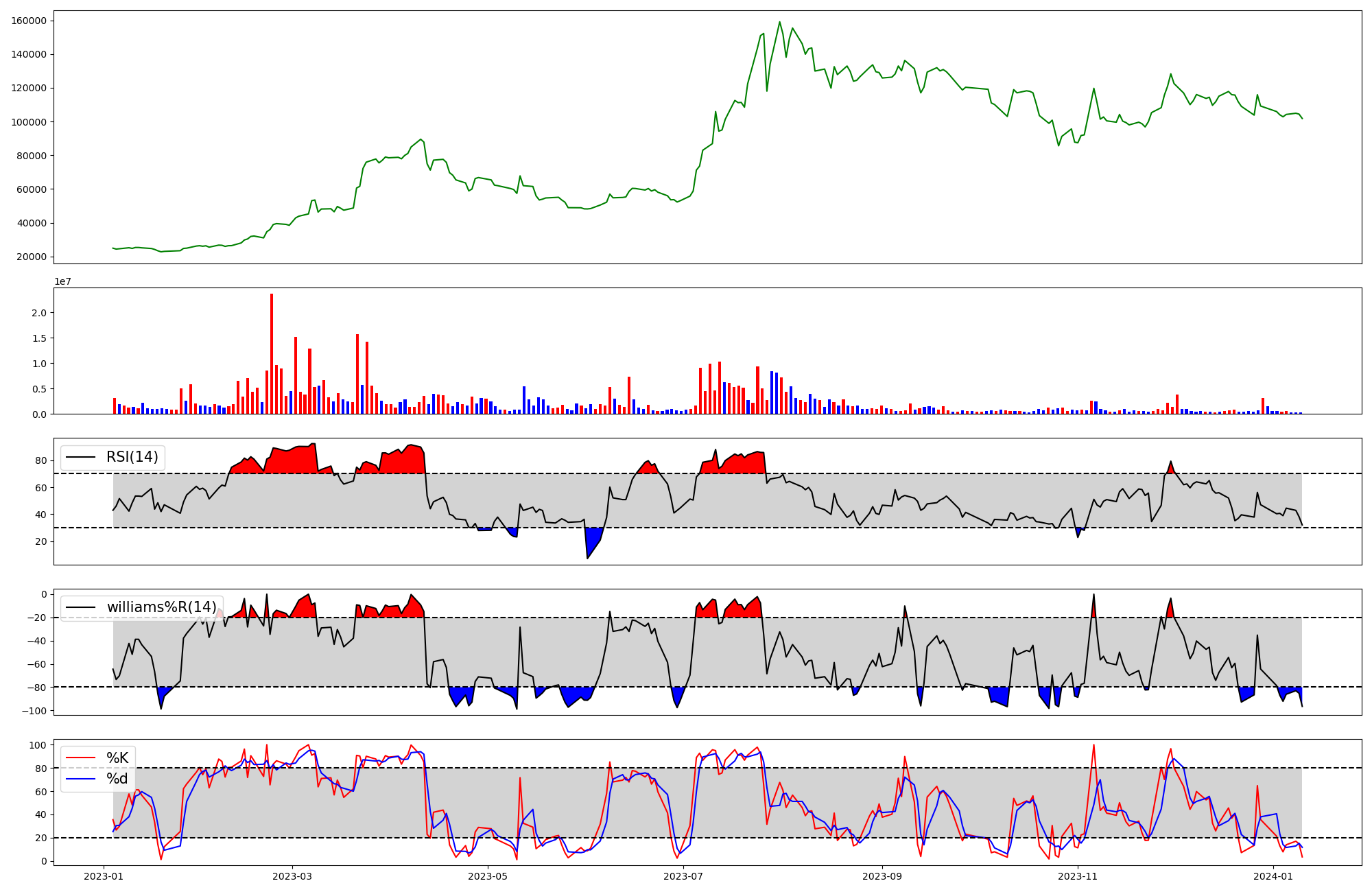Click the 1e7 exponent label above volume chart

pos(63,282)
